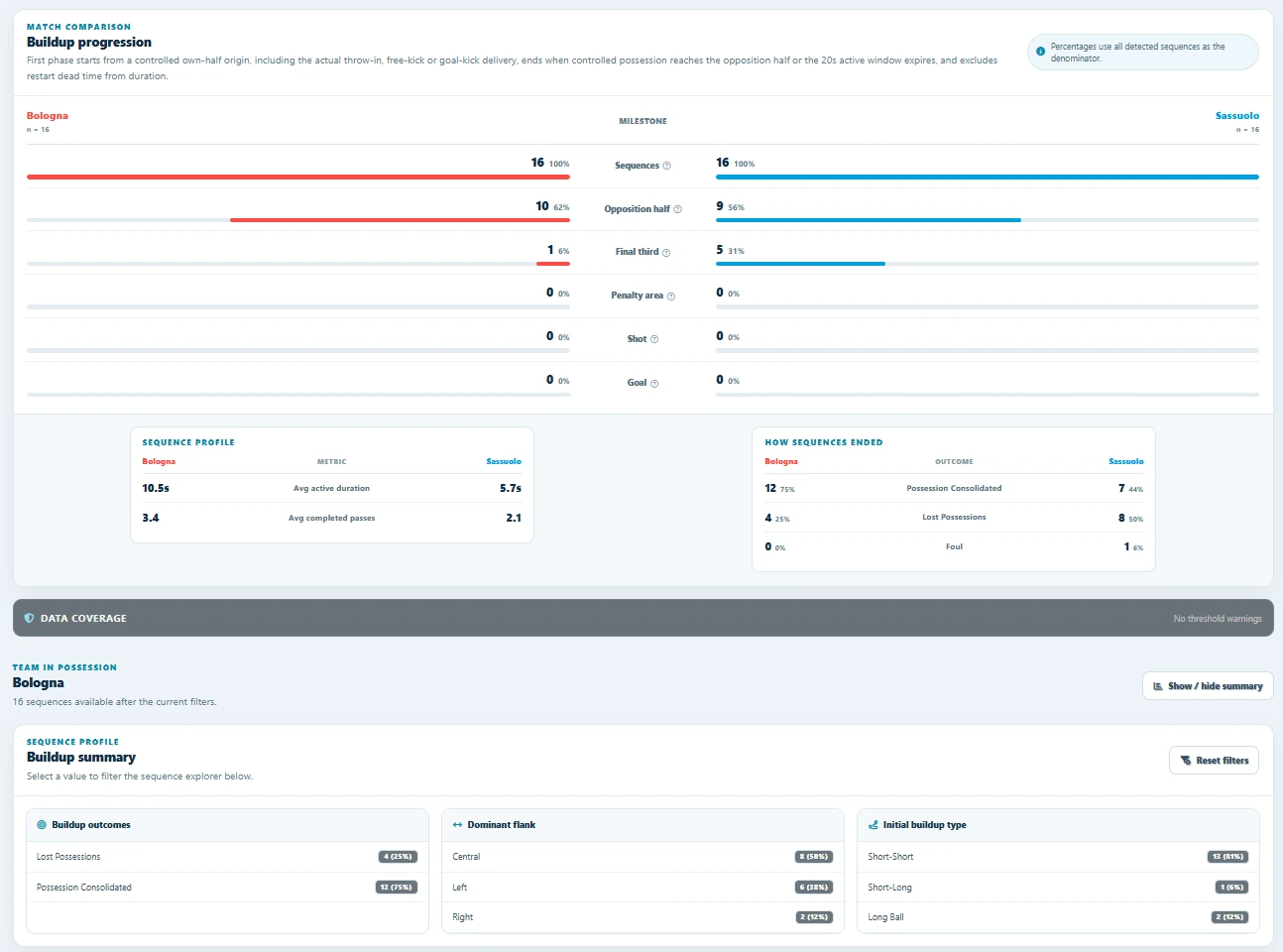Choose the Long Ball initial buildup type
Screen dimensions: 1283x952
tap(1058, 917)
